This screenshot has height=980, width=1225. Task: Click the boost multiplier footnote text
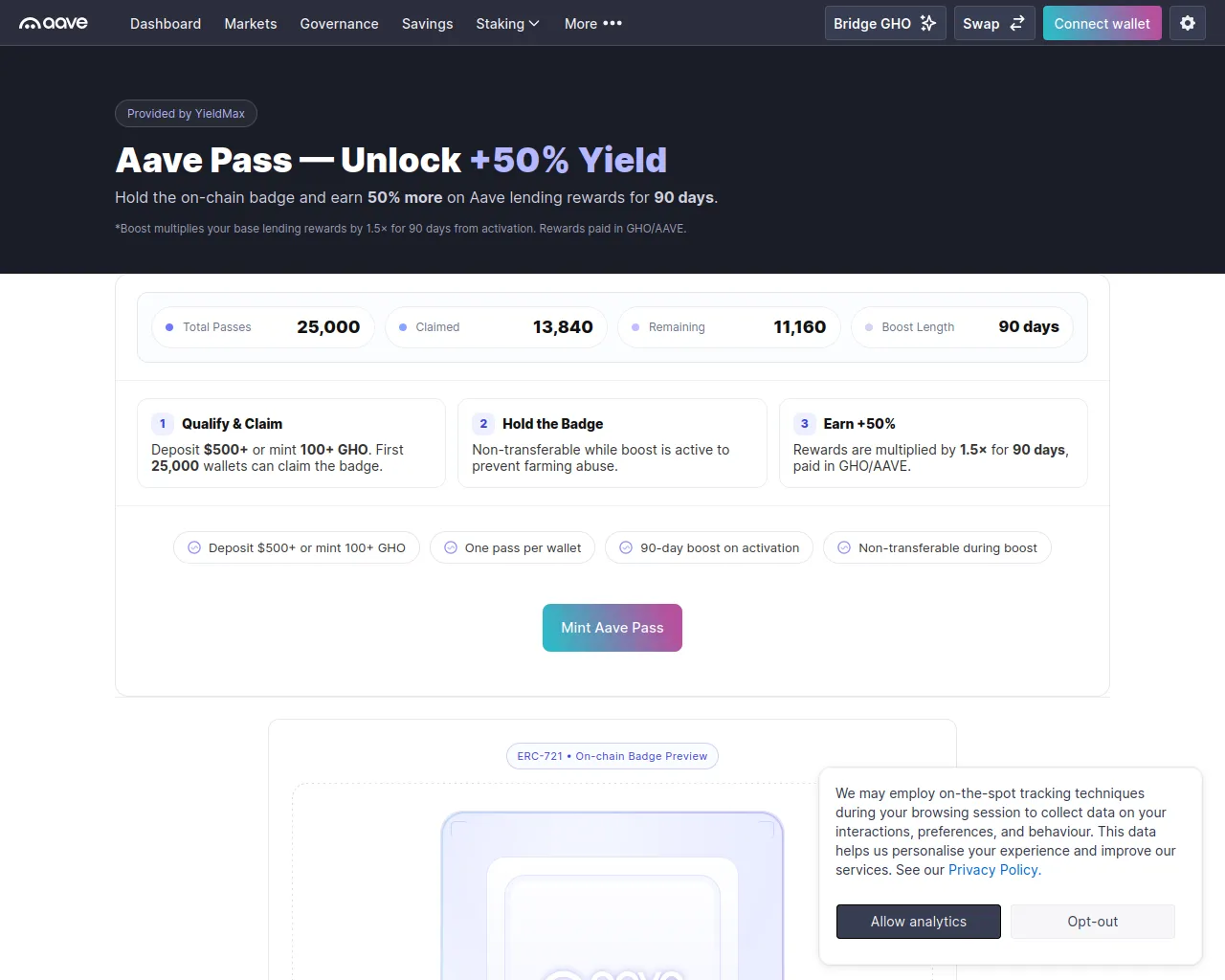point(401,229)
